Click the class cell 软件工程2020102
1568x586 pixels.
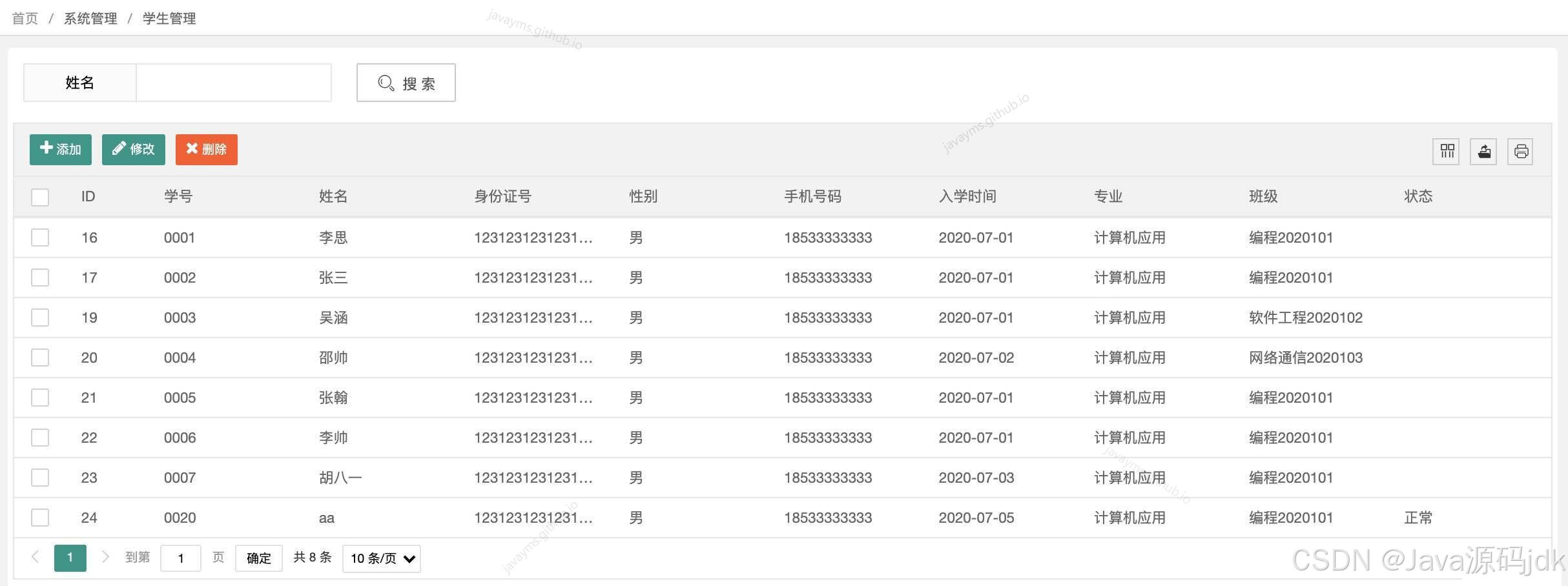point(1306,318)
